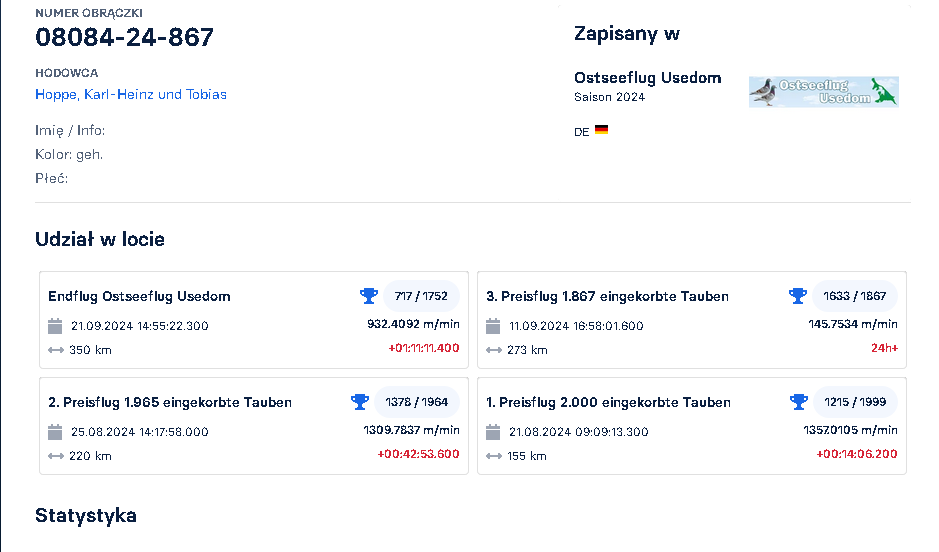The height and width of the screenshot is (552, 939).
Task: Click the trophy icon in Endflug card
Action: tap(369, 296)
